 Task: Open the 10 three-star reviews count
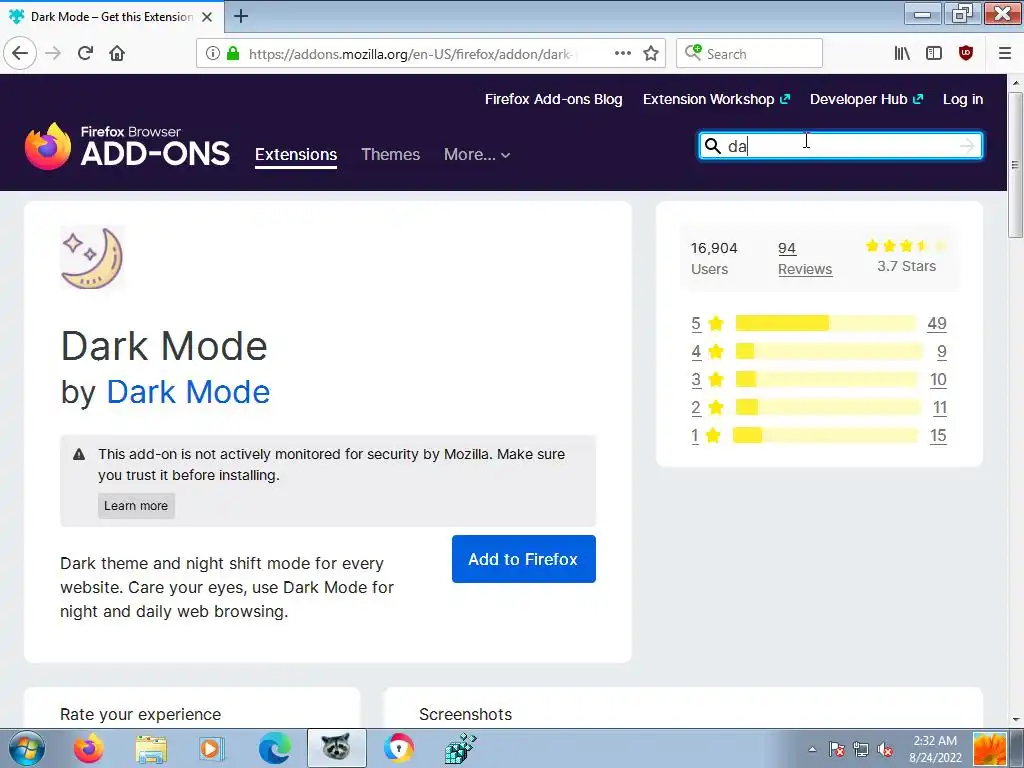(x=938, y=379)
